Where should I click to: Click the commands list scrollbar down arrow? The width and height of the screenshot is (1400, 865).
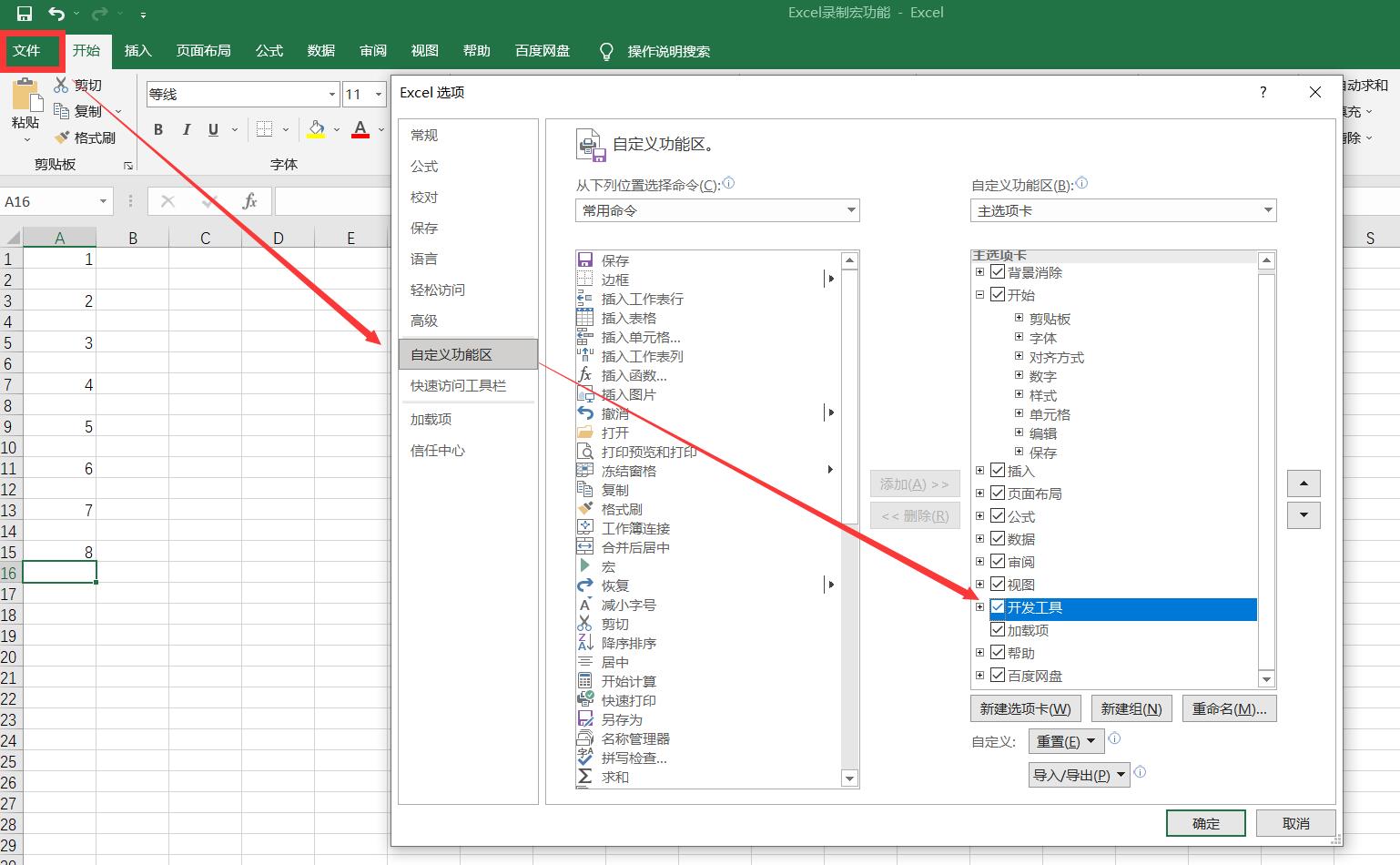850,778
